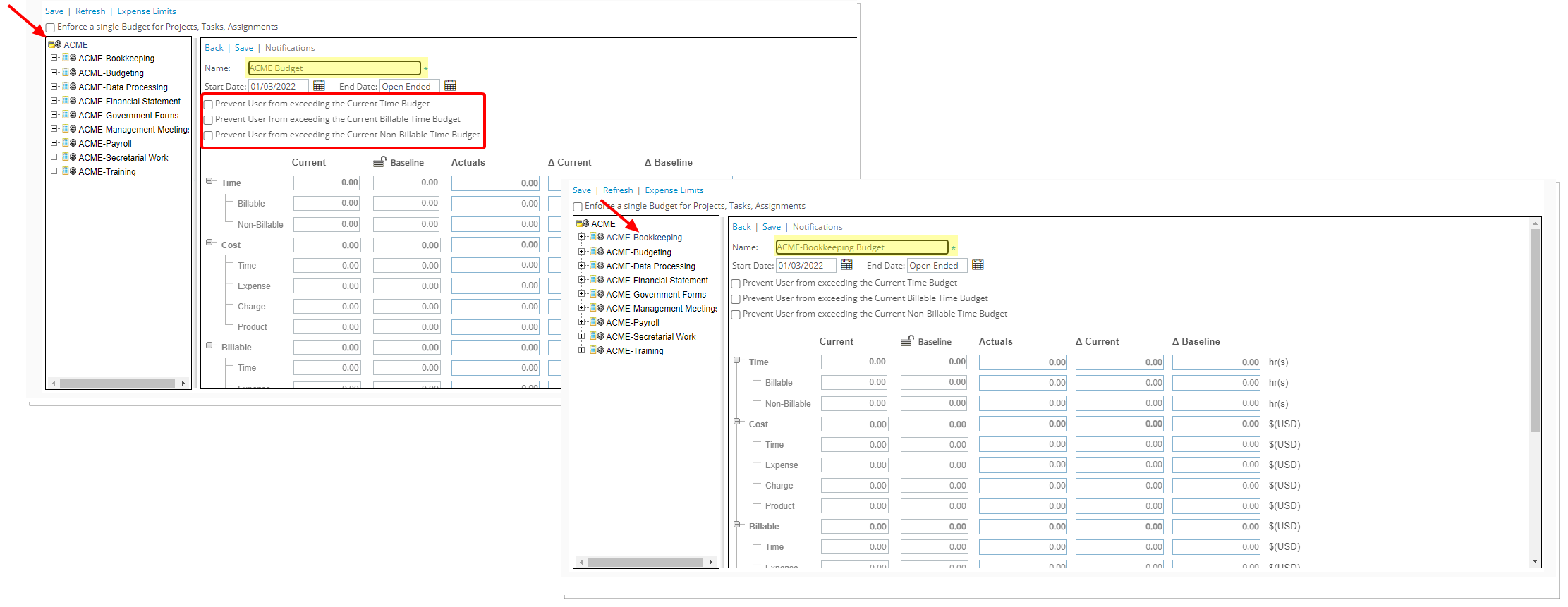Click tree scroll-right arrow in ACME Budget panel
The height and width of the screenshot is (607, 1568).
pyautogui.click(x=183, y=384)
